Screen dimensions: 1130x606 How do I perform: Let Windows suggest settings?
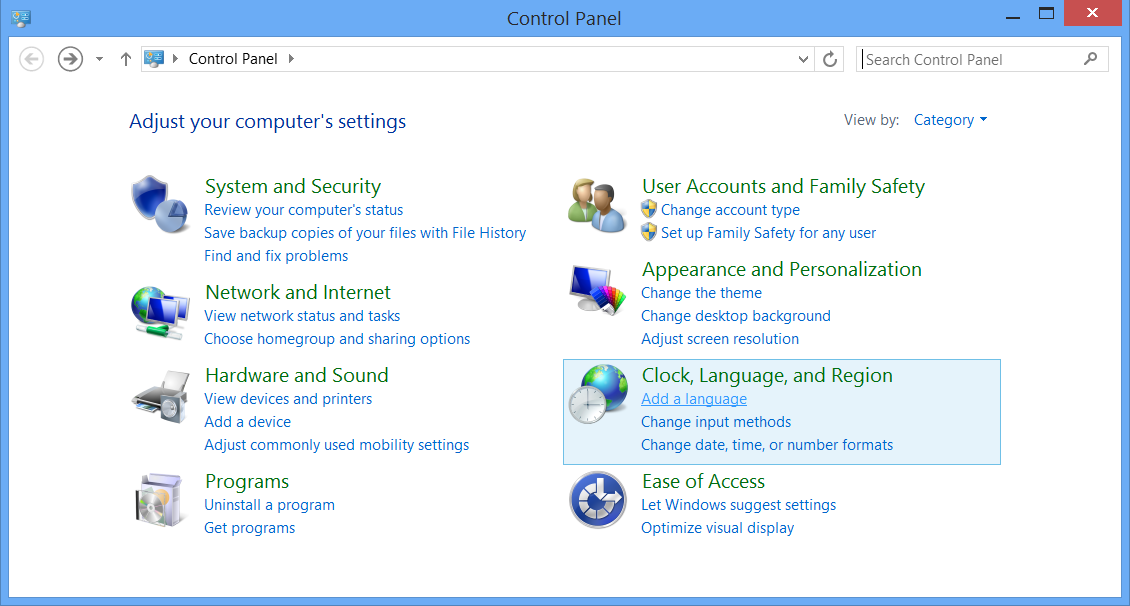point(739,505)
